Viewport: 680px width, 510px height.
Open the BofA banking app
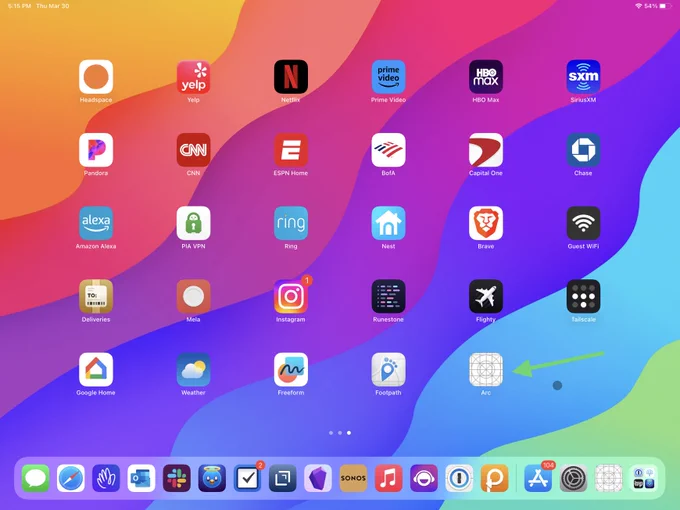[x=389, y=150]
